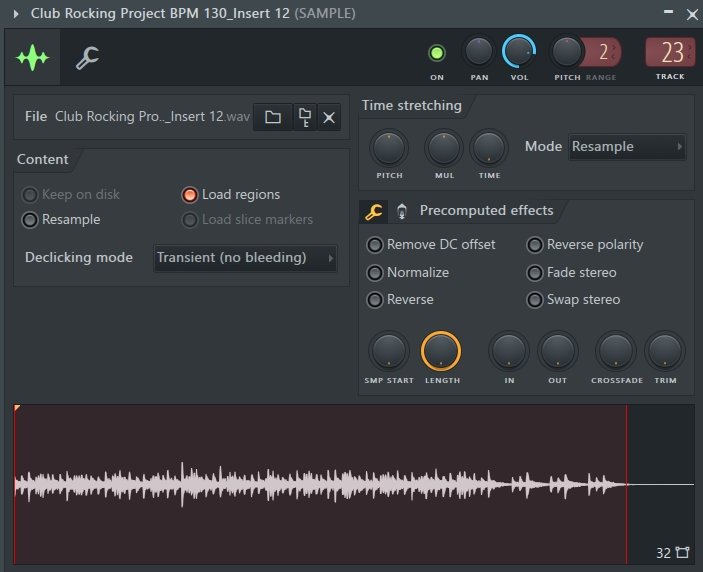Select the envelope/arpeggiator tube icon tab

(402, 212)
